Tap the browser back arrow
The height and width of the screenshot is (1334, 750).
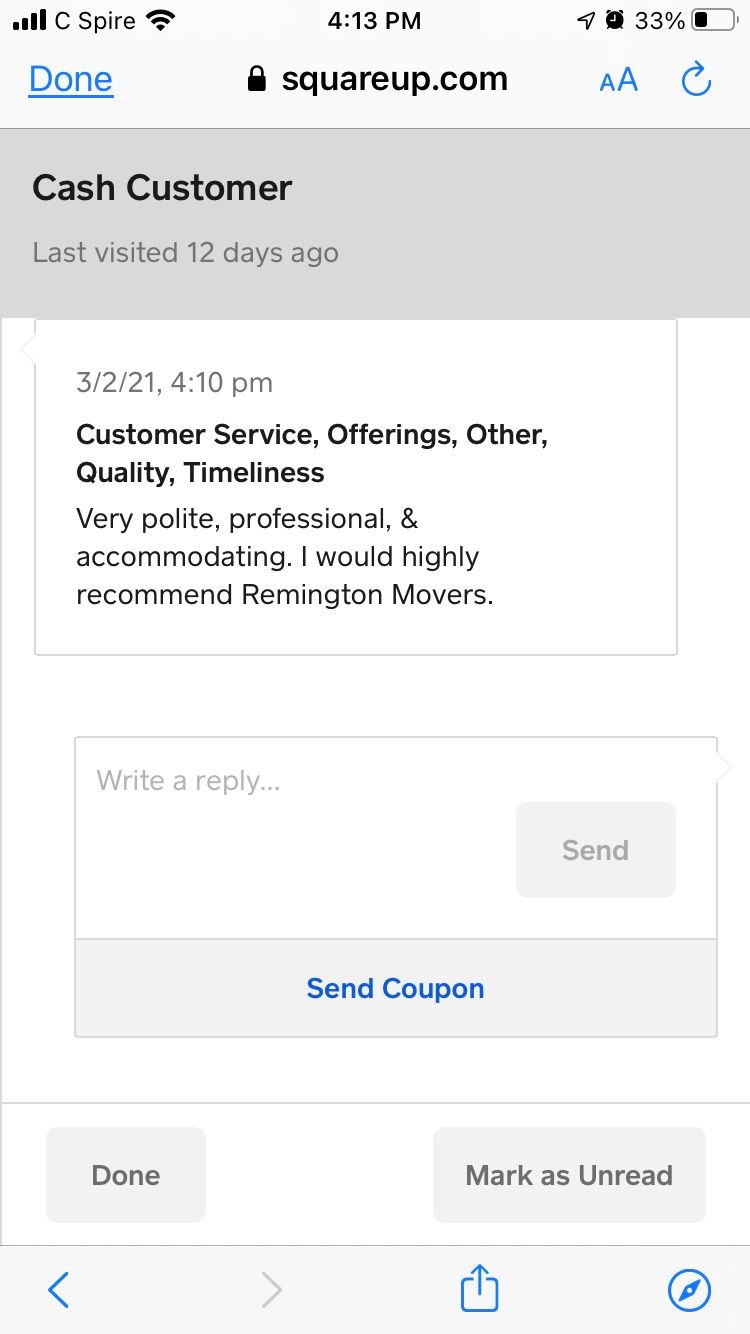tap(58, 1290)
